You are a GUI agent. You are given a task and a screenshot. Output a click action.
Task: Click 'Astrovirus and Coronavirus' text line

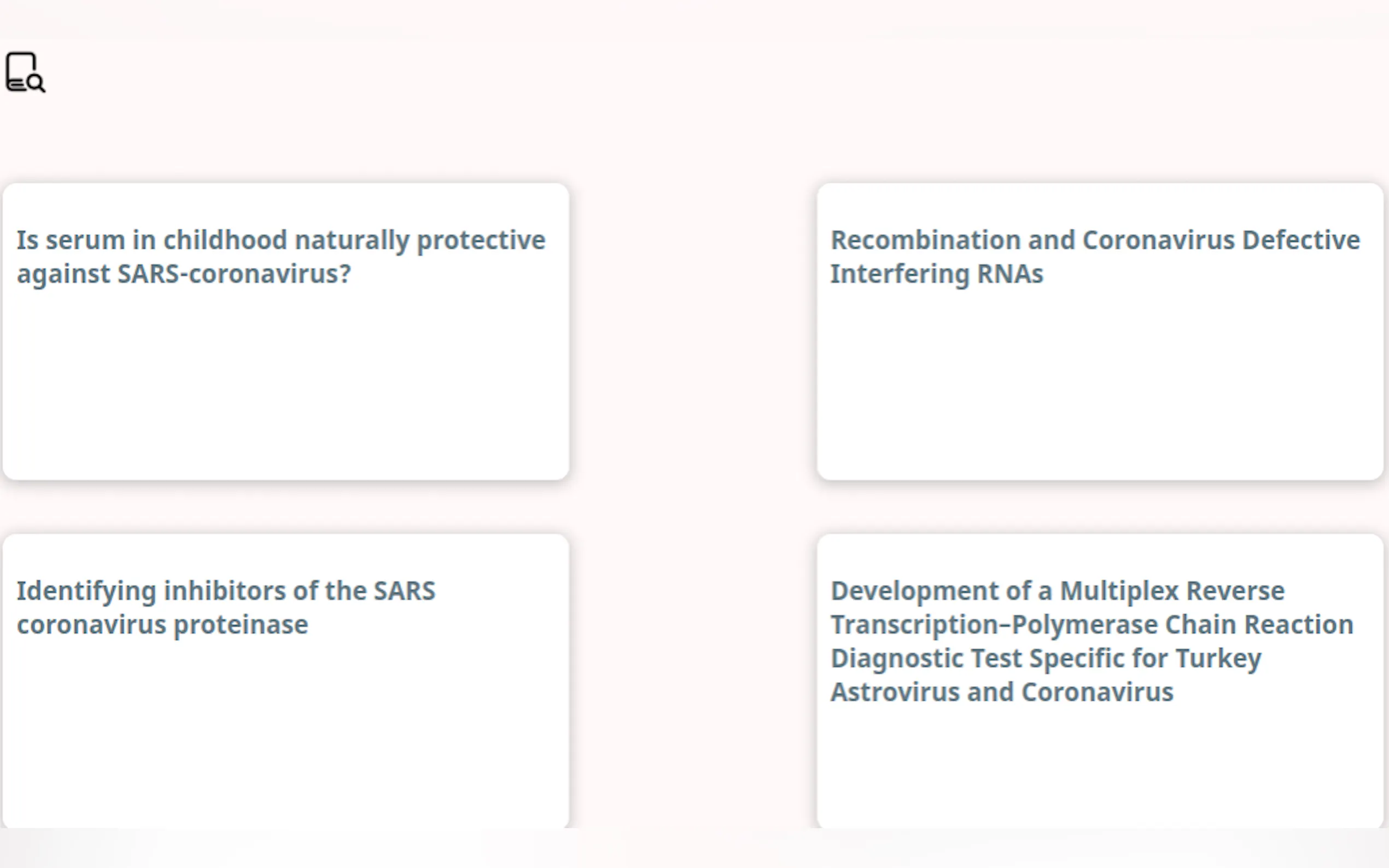[1002, 693]
